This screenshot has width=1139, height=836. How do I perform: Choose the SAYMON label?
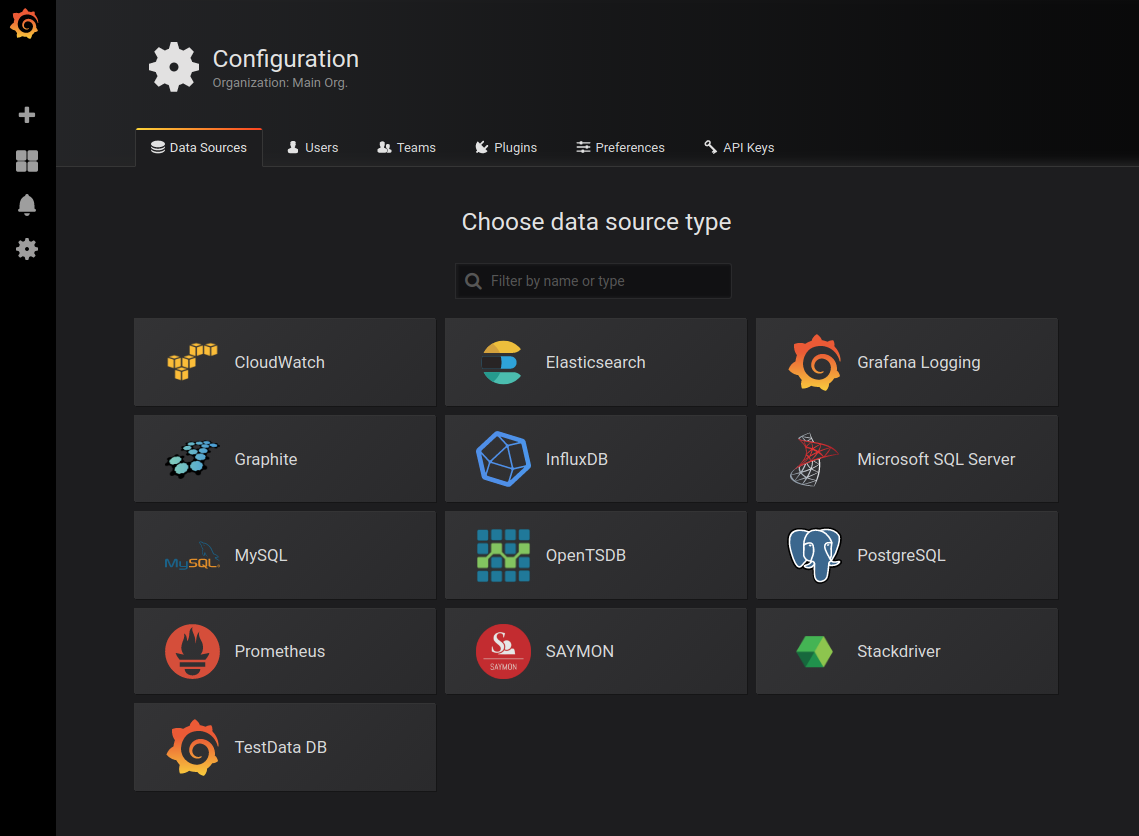(580, 652)
